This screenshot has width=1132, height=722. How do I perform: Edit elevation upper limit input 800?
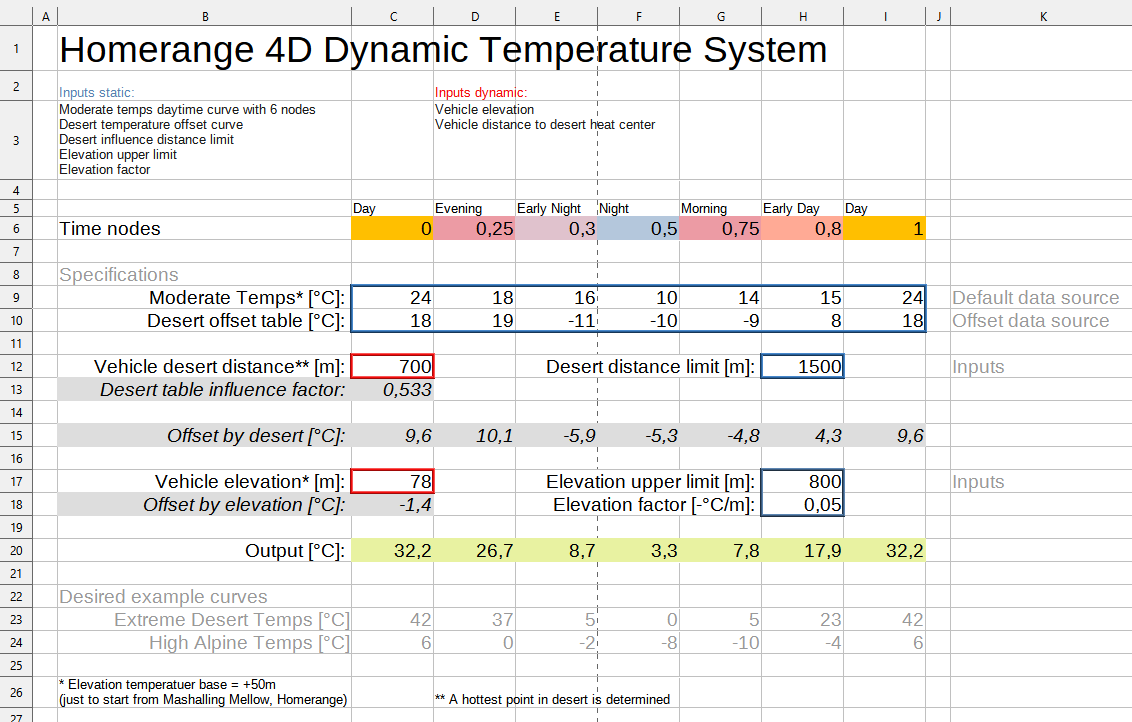[x=802, y=482]
